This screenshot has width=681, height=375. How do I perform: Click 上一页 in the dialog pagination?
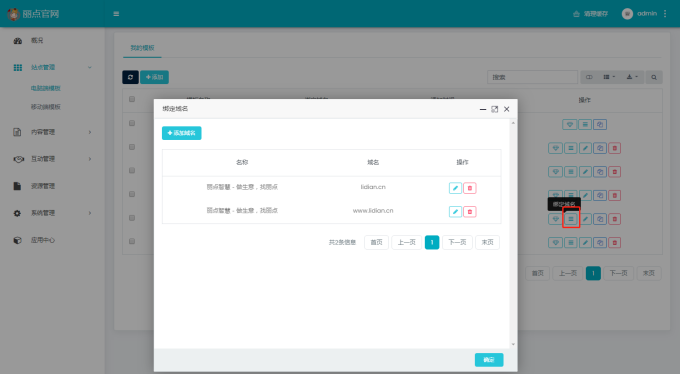point(407,242)
